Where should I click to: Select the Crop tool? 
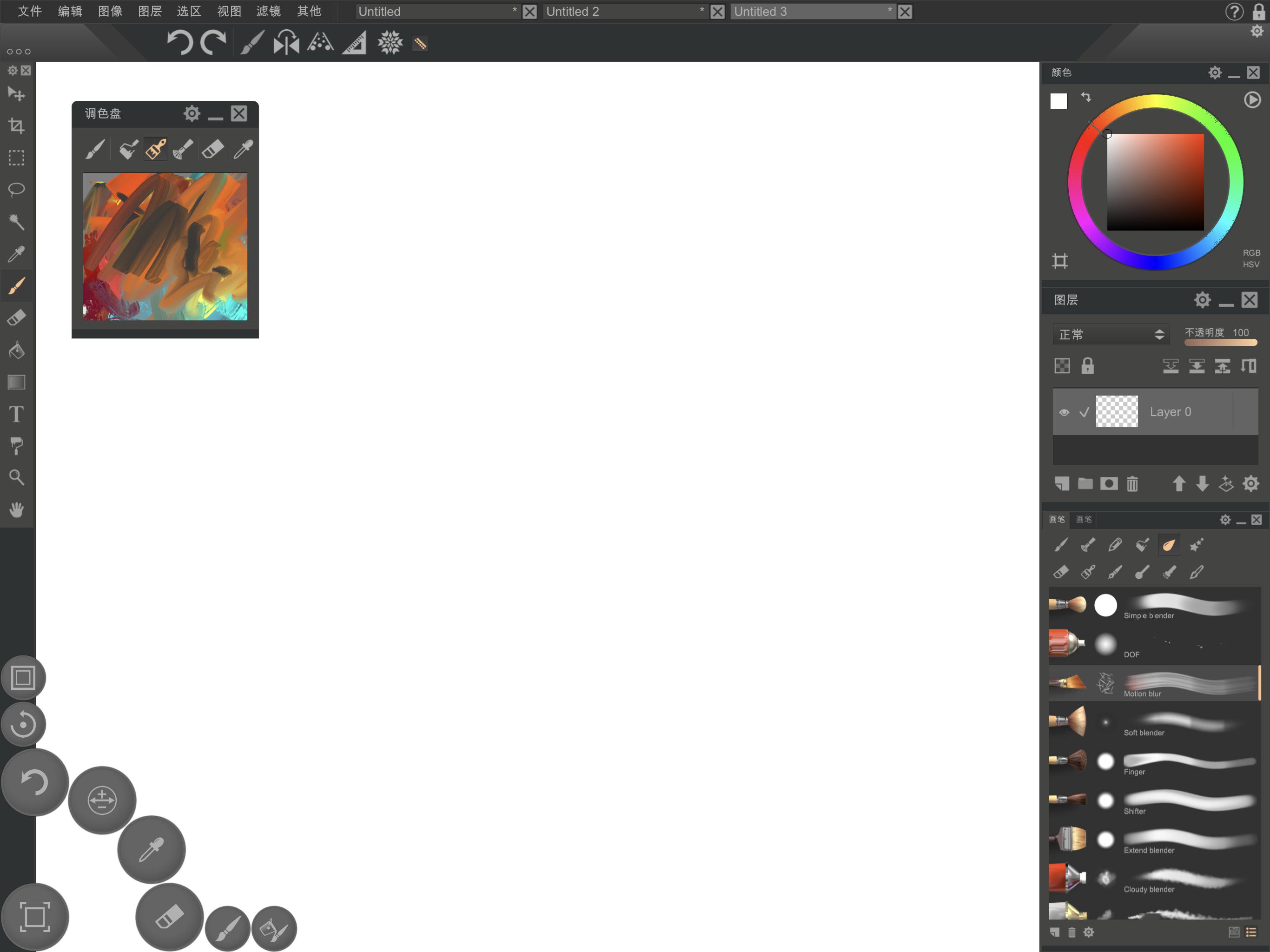click(16, 126)
